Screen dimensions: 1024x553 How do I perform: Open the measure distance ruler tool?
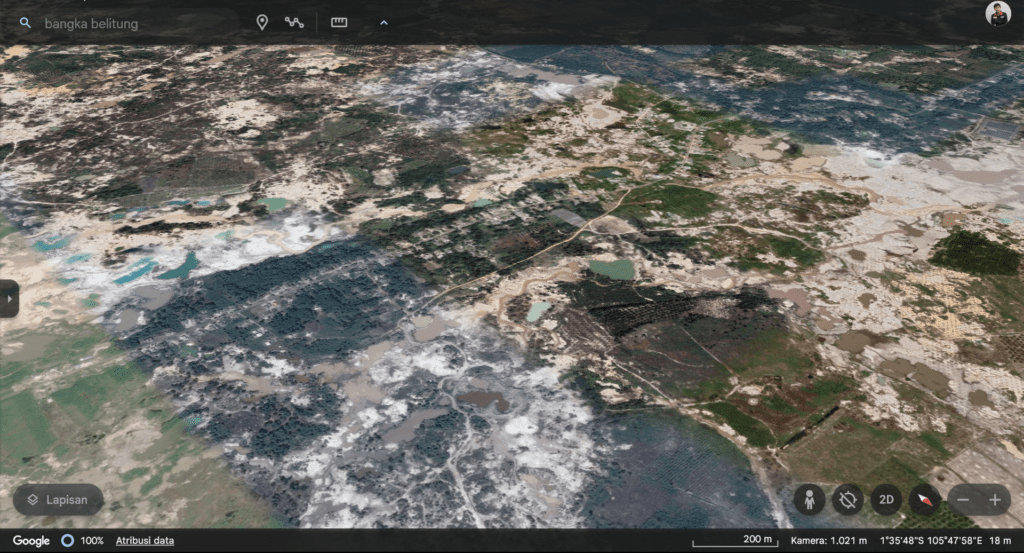(339, 22)
